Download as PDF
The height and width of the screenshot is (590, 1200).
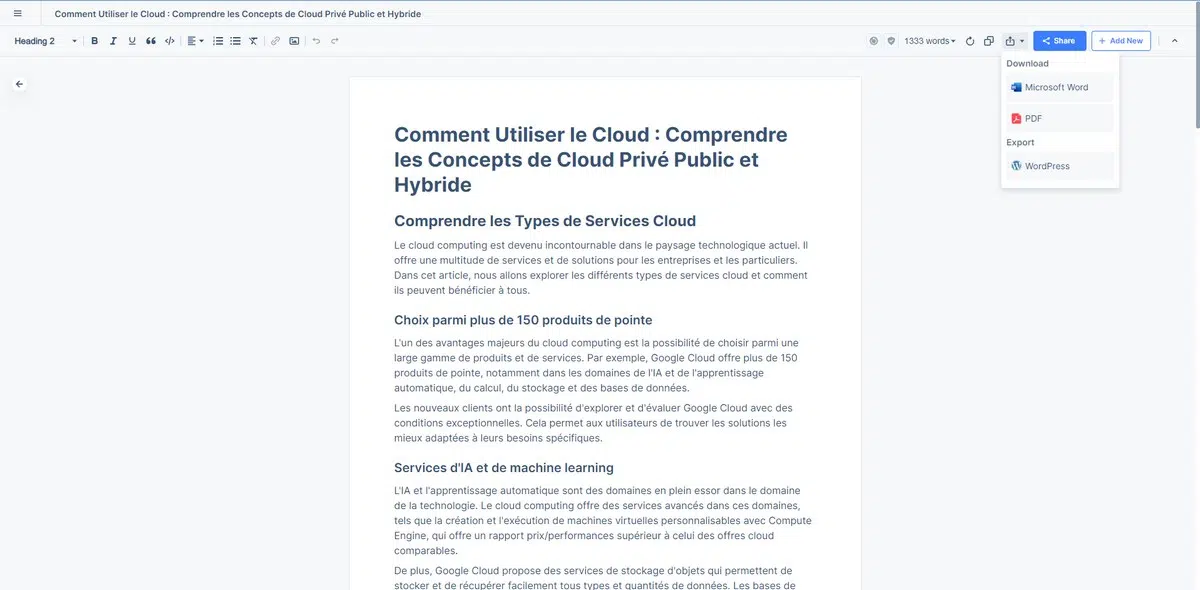[1059, 118]
